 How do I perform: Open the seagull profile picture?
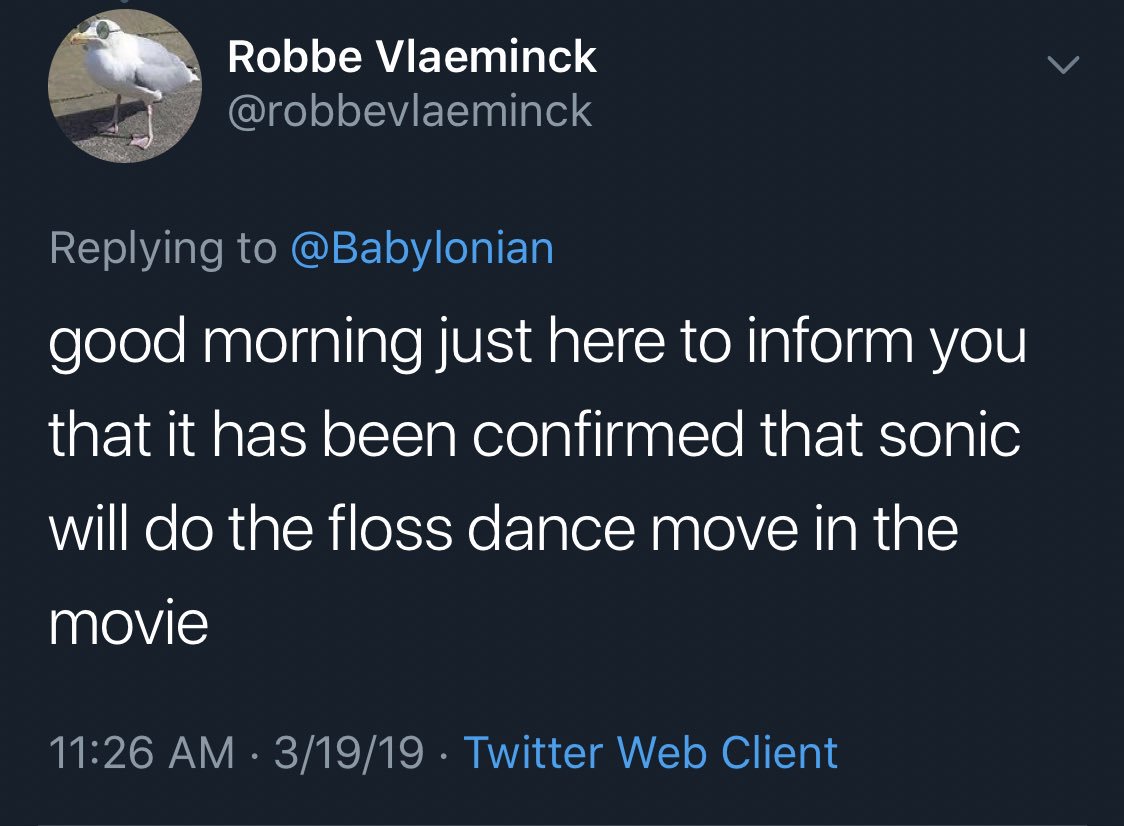pyautogui.click(x=125, y=87)
